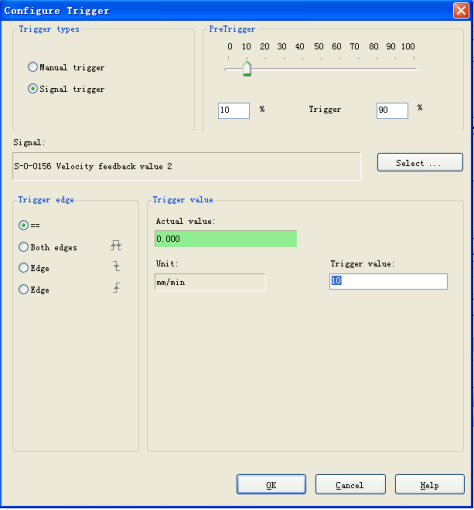Click the Cancel button
Screen dimensions: 474x510
(x=350, y=484)
